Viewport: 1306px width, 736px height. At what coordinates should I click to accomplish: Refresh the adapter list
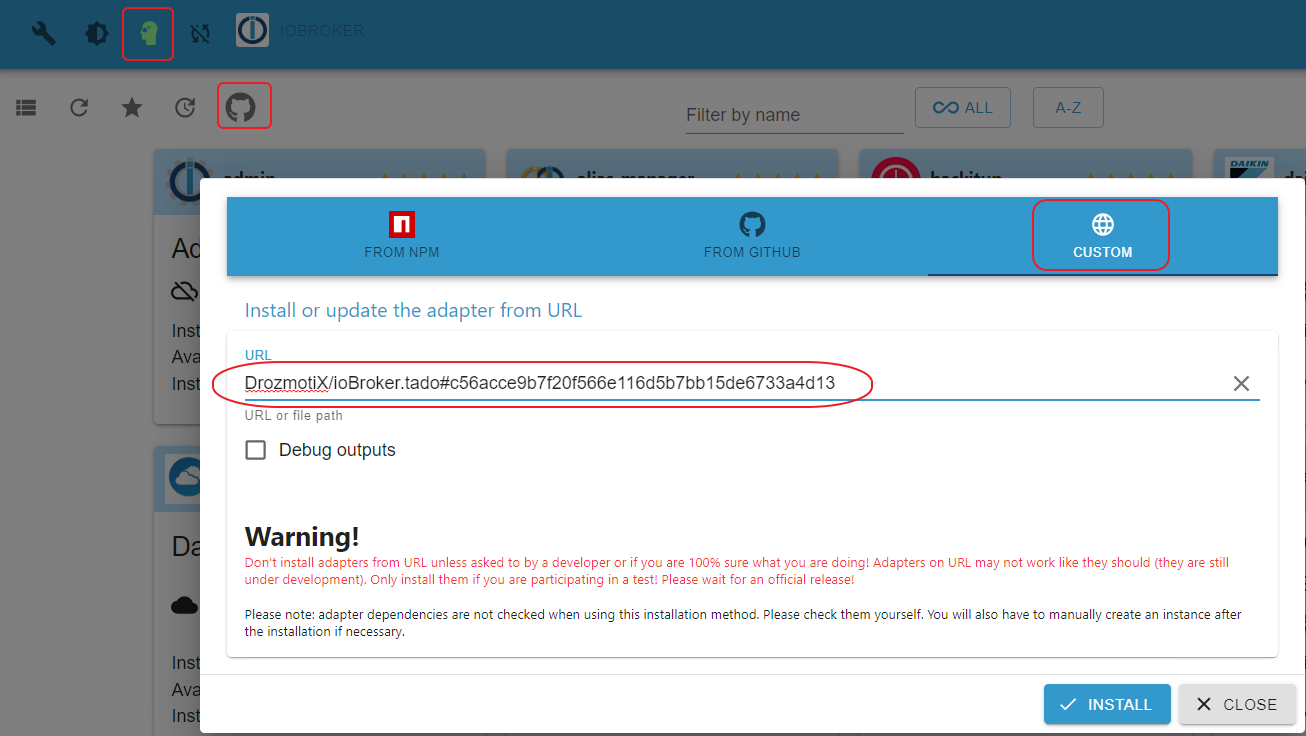[x=79, y=106]
